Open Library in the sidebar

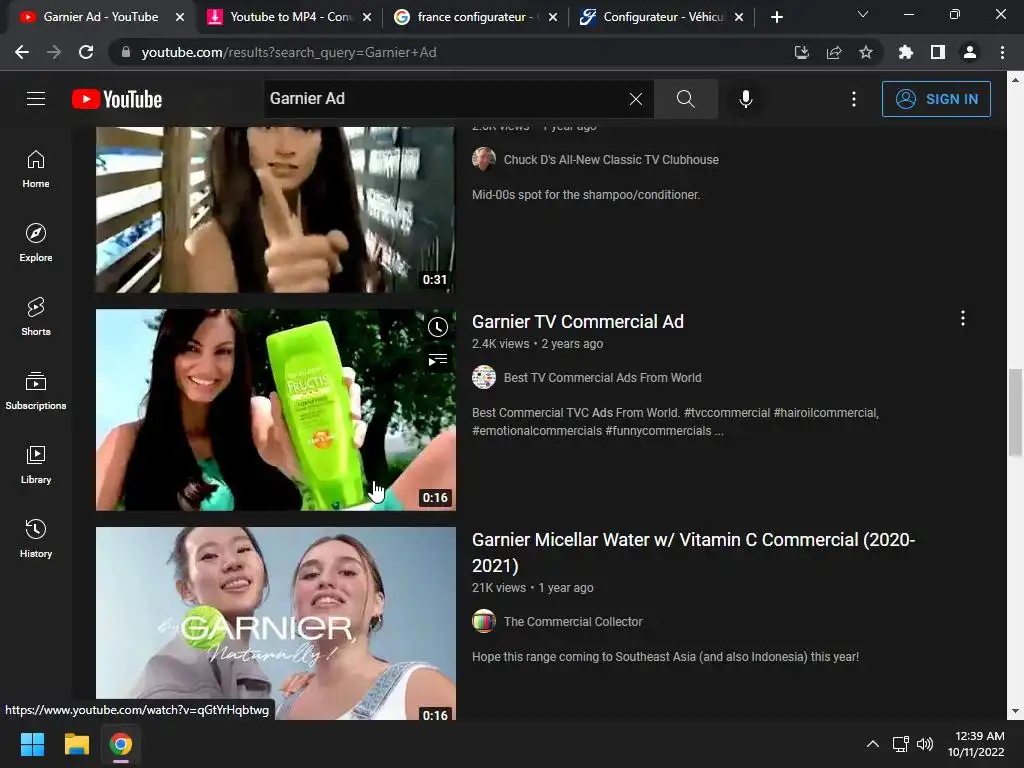(36, 464)
